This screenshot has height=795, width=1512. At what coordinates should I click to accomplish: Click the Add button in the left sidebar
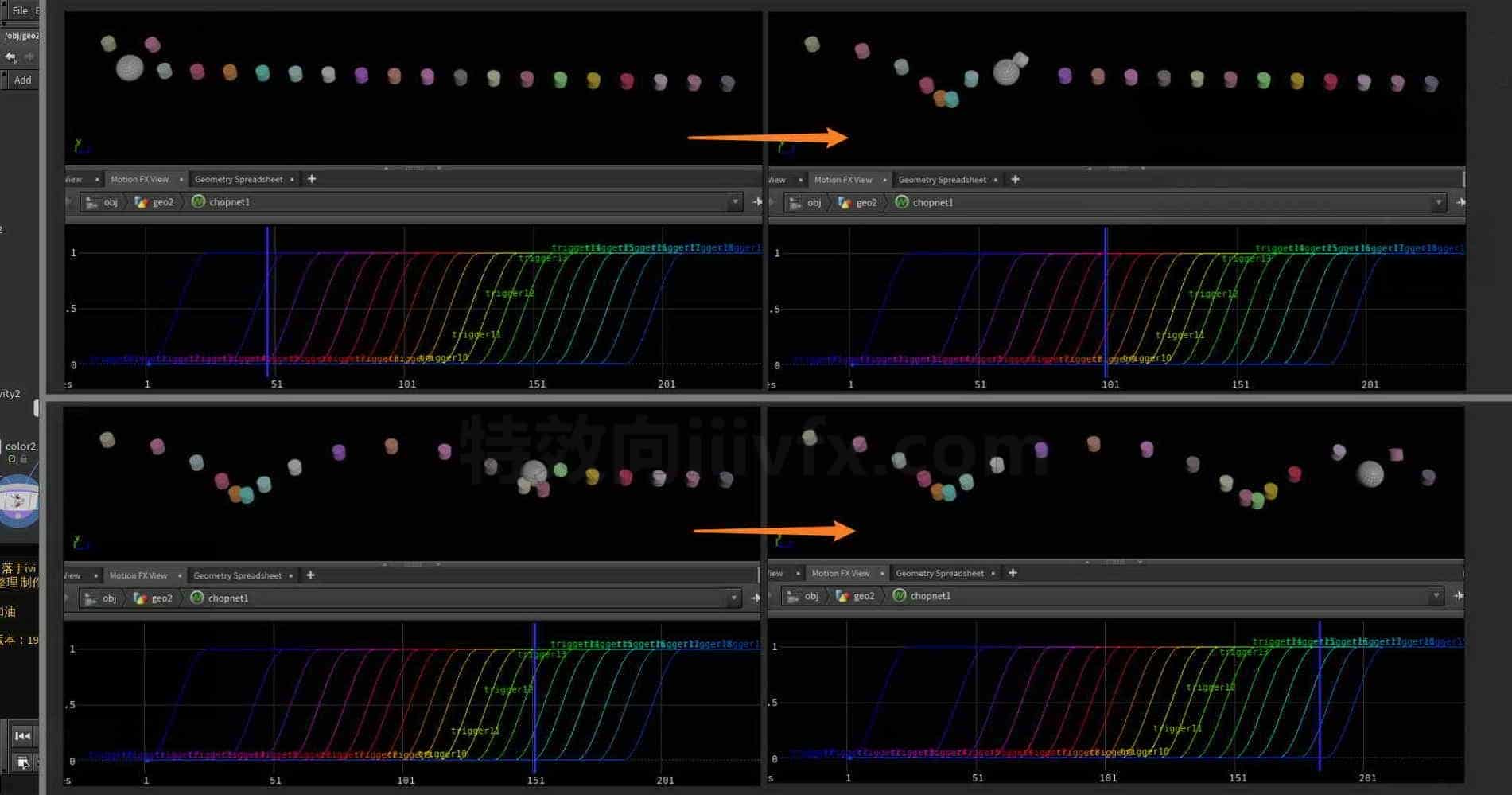[x=22, y=80]
